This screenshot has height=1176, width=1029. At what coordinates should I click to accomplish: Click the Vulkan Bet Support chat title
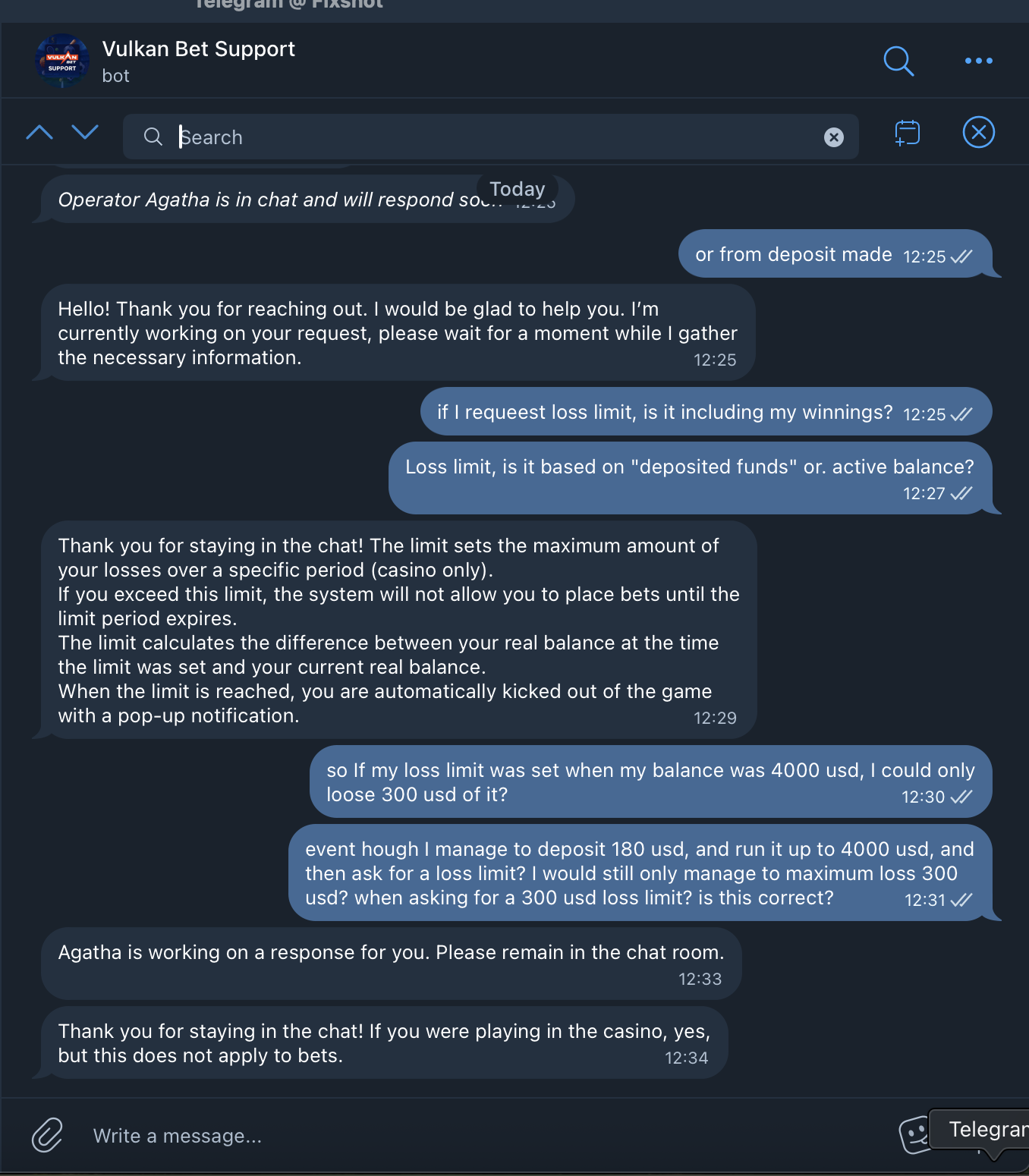point(199,49)
